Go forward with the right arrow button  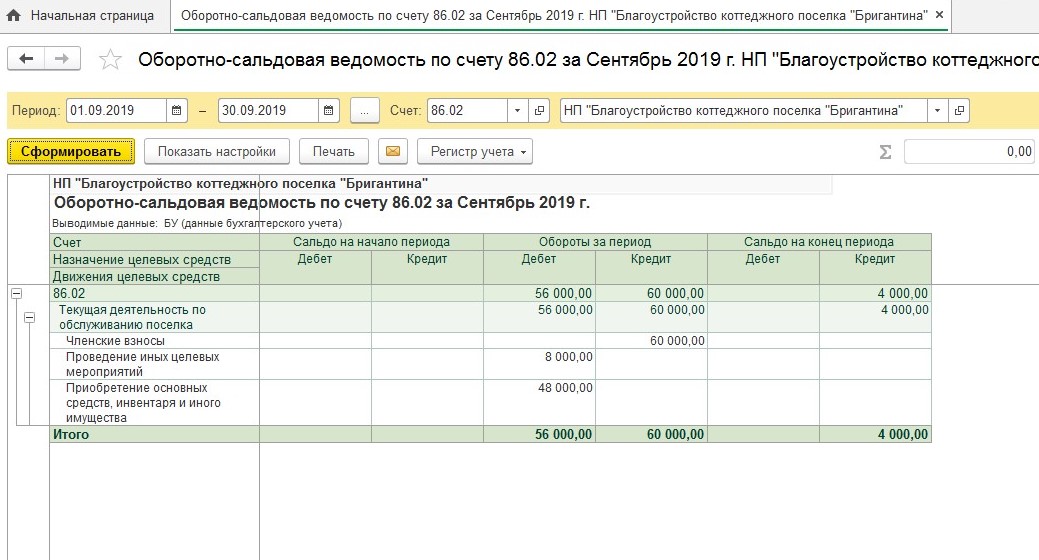coord(62,59)
